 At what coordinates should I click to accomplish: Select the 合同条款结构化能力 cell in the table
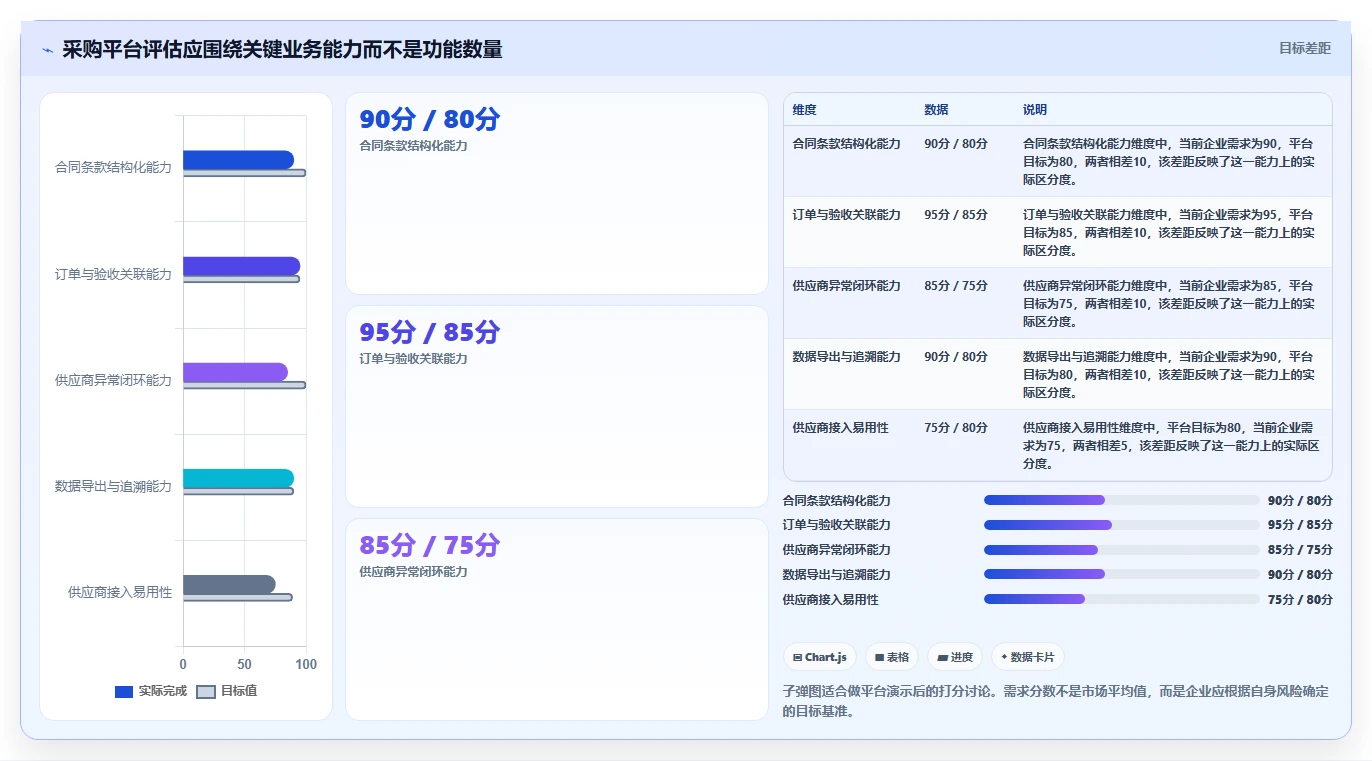point(847,144)
